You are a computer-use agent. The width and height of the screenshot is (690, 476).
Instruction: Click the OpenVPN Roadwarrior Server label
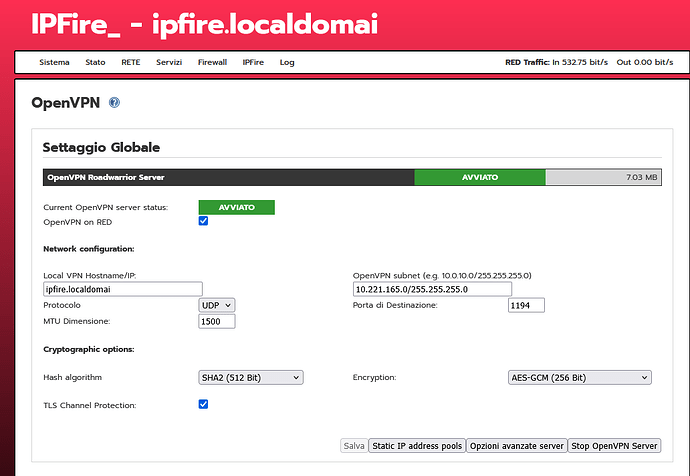pyautogui.click(x=106, y=177)
